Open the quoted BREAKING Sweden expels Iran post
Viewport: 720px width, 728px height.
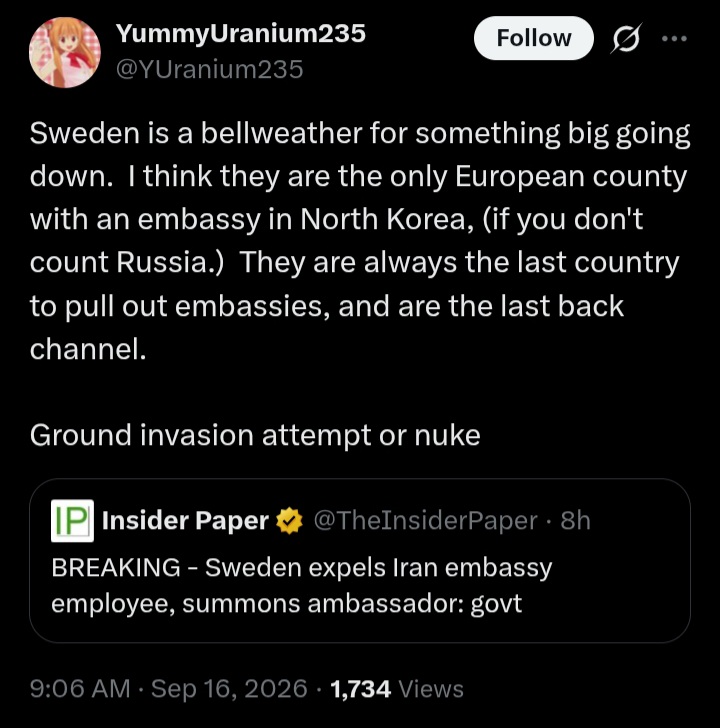[x=360, y=560]
